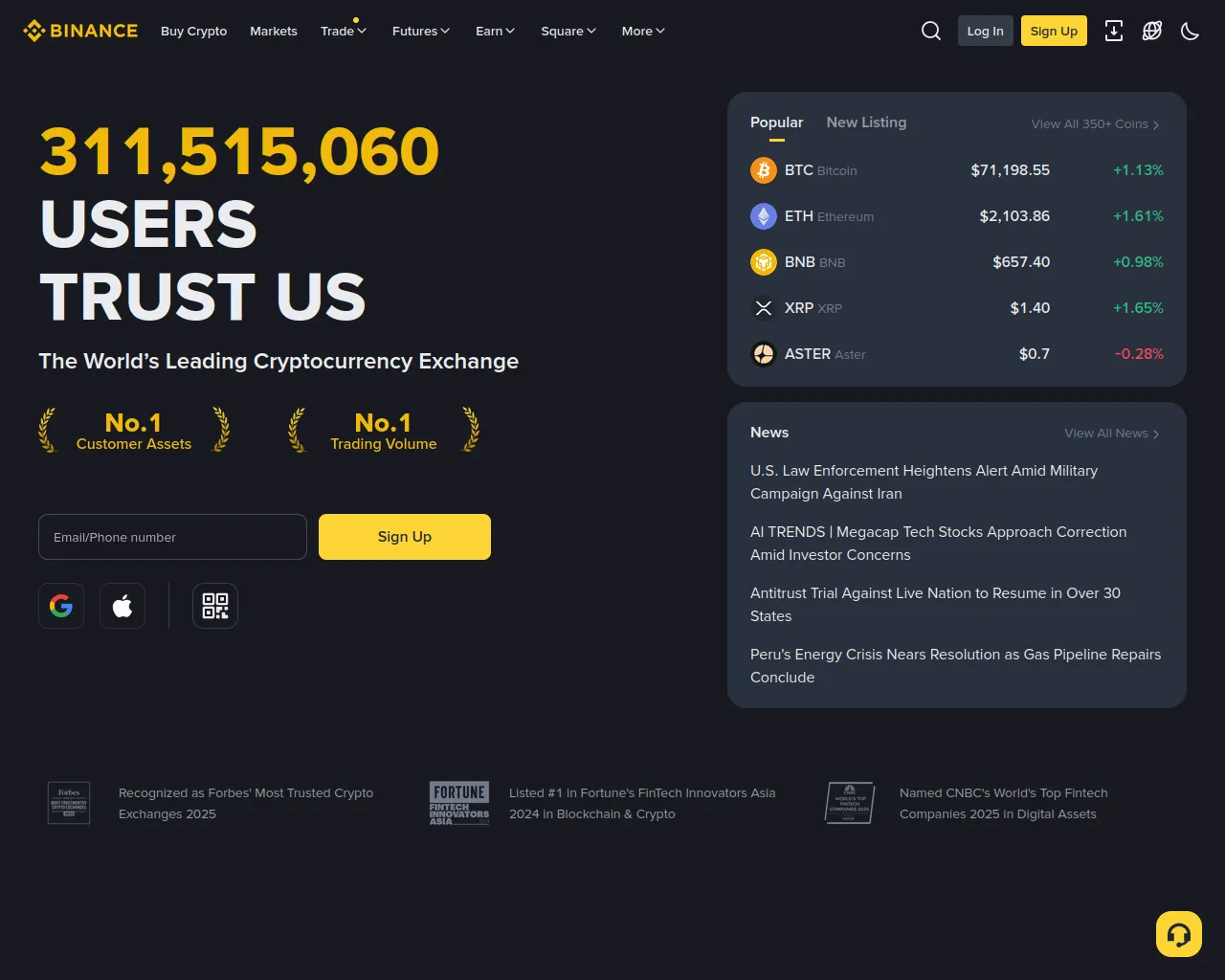Click the Binance logo
The width and height of the screenshot is (1225, 980).
pyautogui.click(x=80, y=31)
